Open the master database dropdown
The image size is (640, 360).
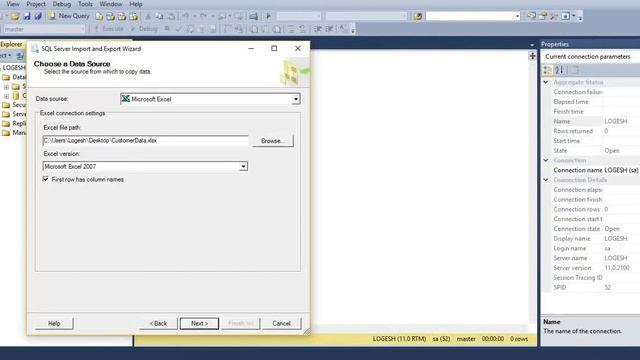tap(44, 29)
